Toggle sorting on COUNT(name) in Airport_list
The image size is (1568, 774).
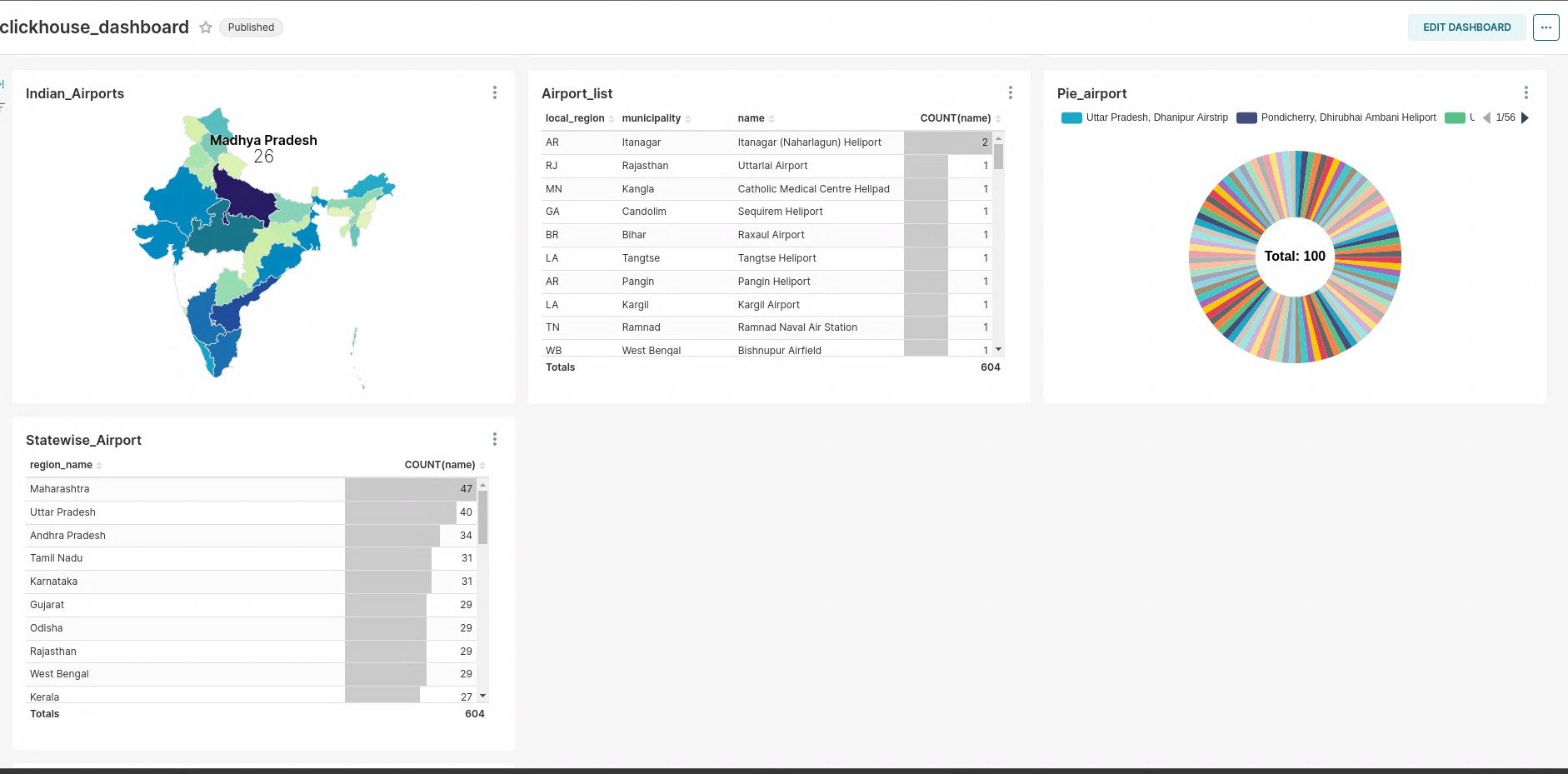click(x=998, y=118)
